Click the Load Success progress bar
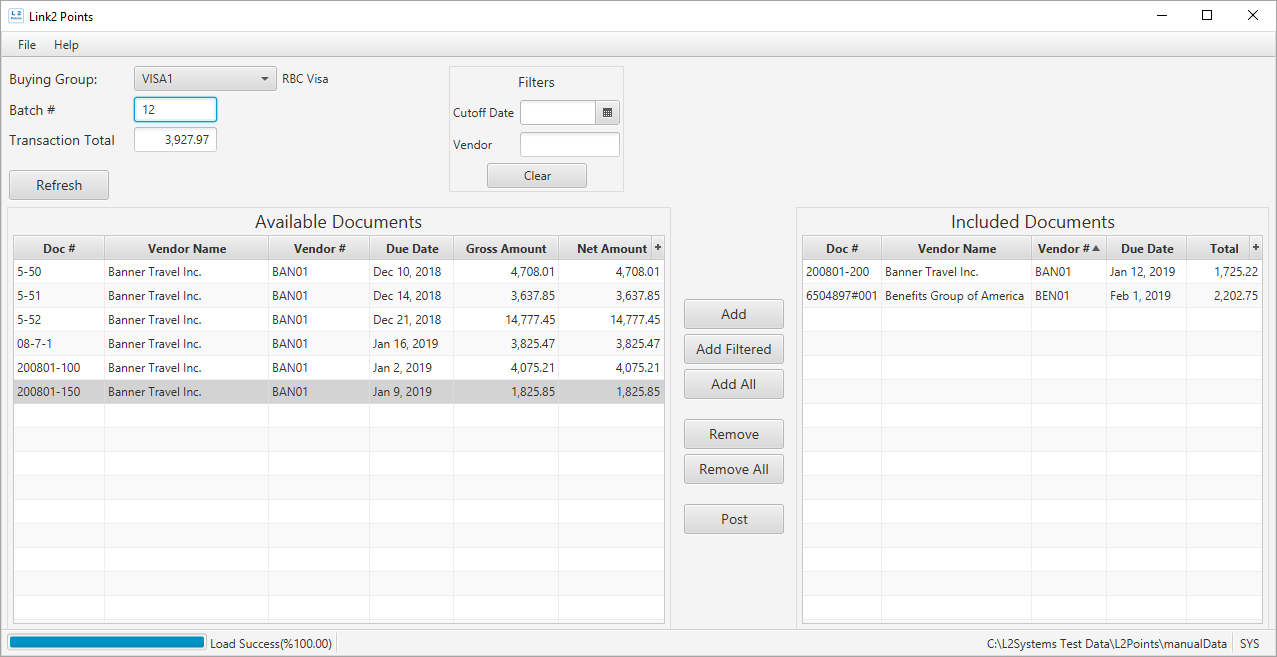 click(x=106, y=643)
